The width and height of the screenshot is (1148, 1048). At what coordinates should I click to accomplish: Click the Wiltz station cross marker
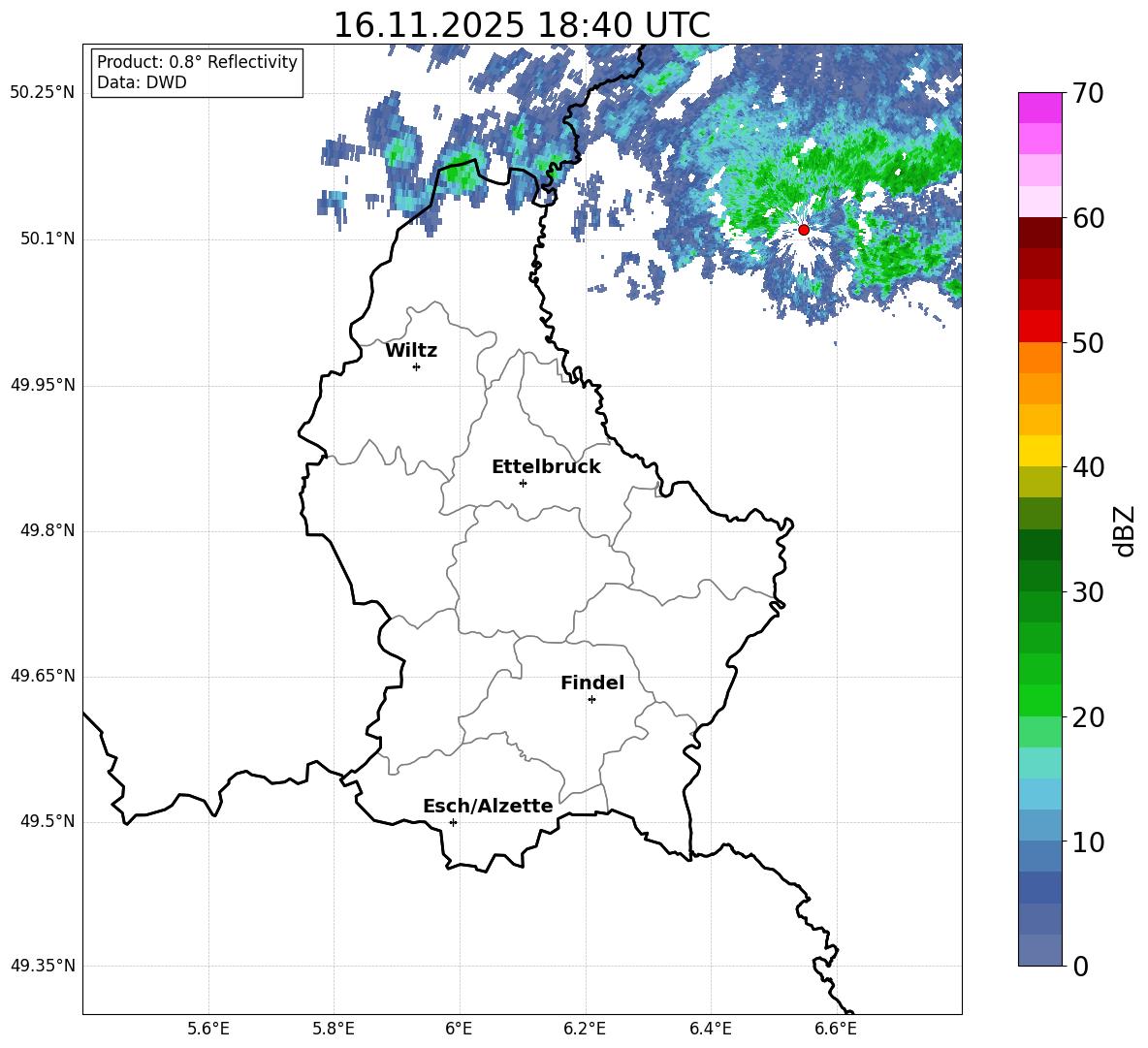417,366
